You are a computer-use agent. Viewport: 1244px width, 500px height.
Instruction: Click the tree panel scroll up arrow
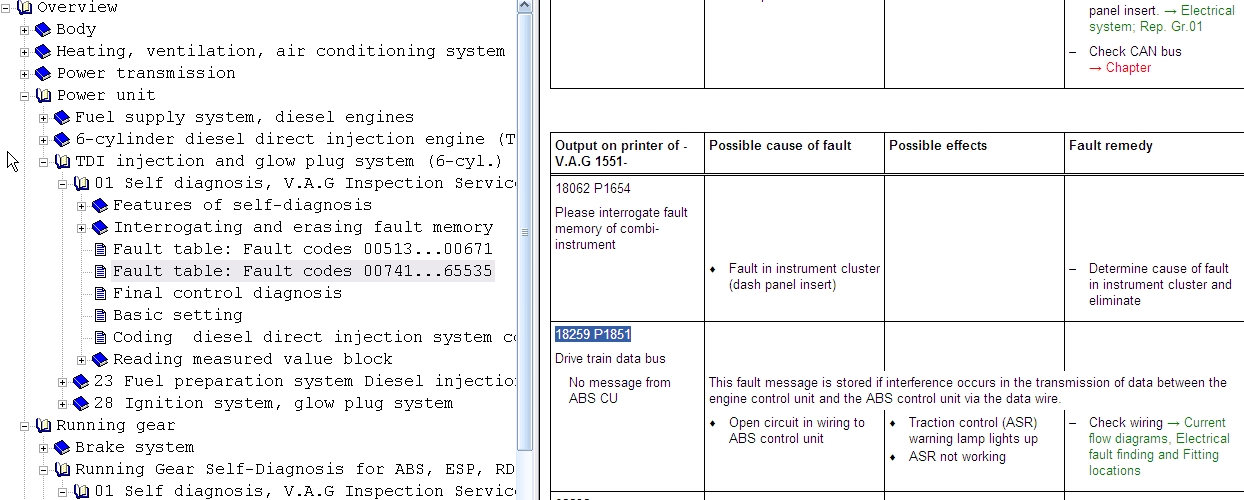[526, 6]
